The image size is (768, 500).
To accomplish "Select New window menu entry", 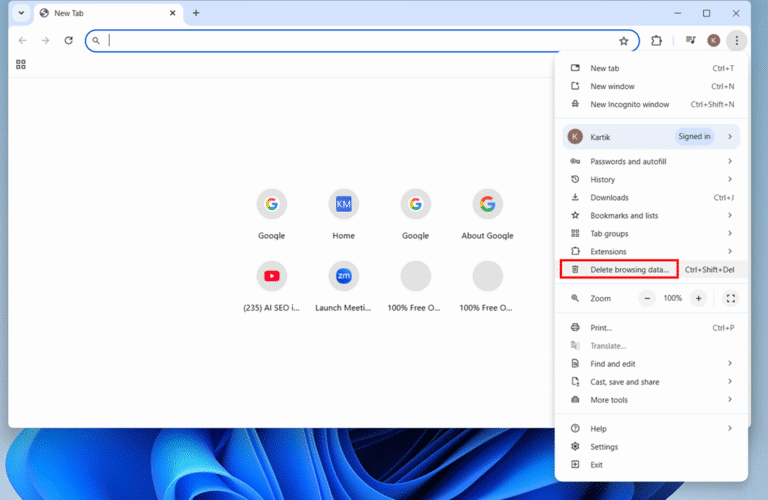I will [651, 86].
